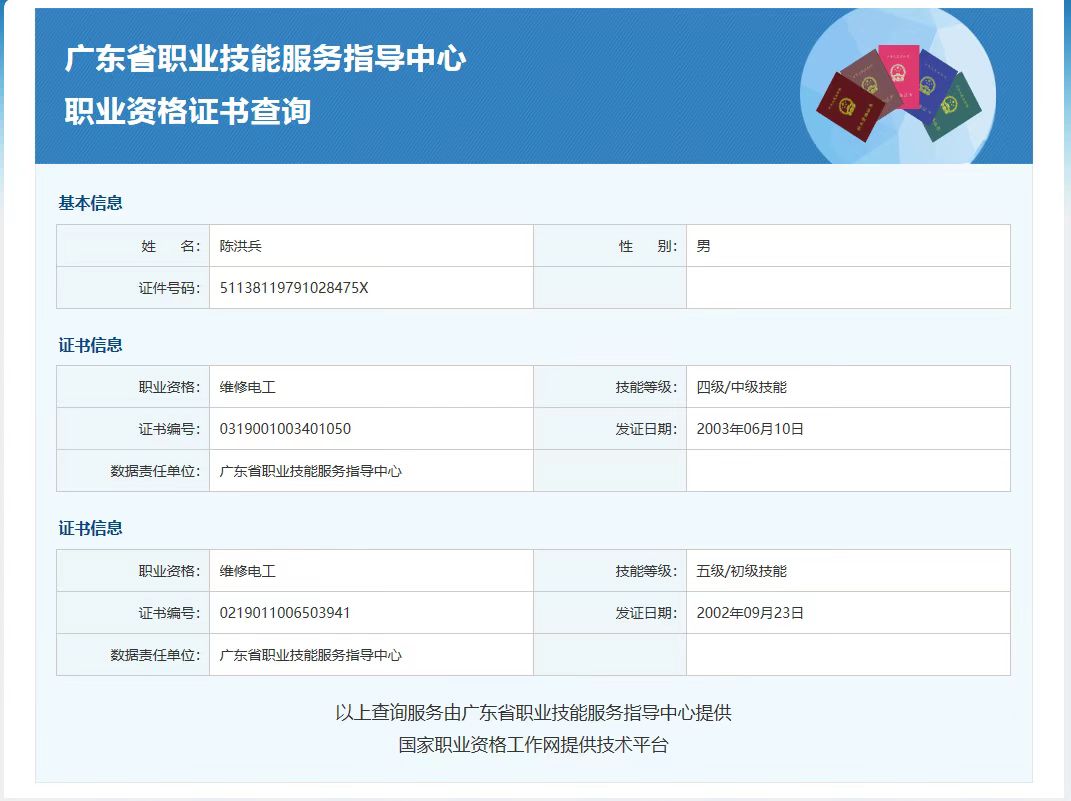Select ID number 51138119791028475X
Viewport: 1071px width, 801px height.
[x=294, y=288]
